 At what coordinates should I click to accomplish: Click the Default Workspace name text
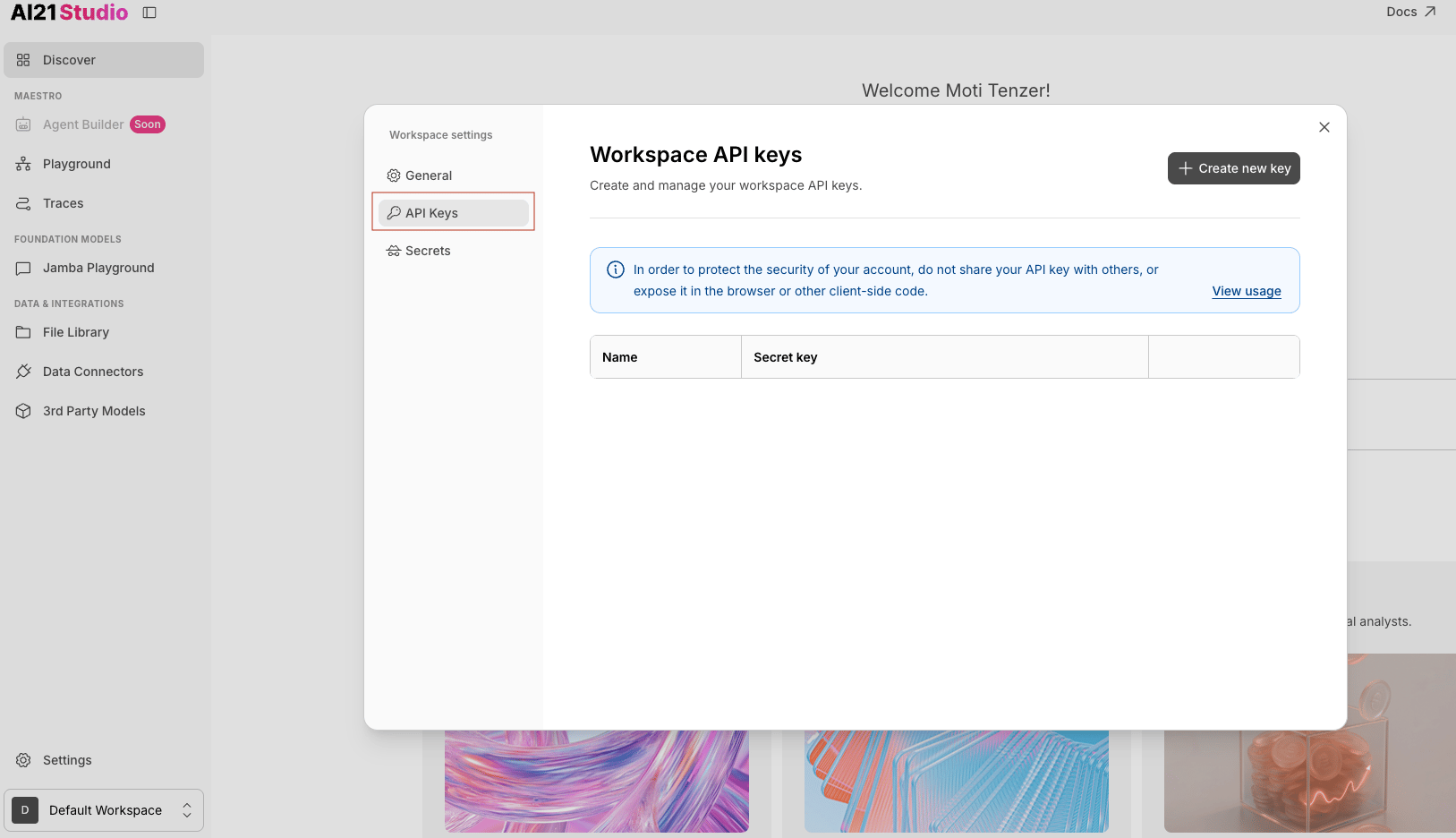106,810
